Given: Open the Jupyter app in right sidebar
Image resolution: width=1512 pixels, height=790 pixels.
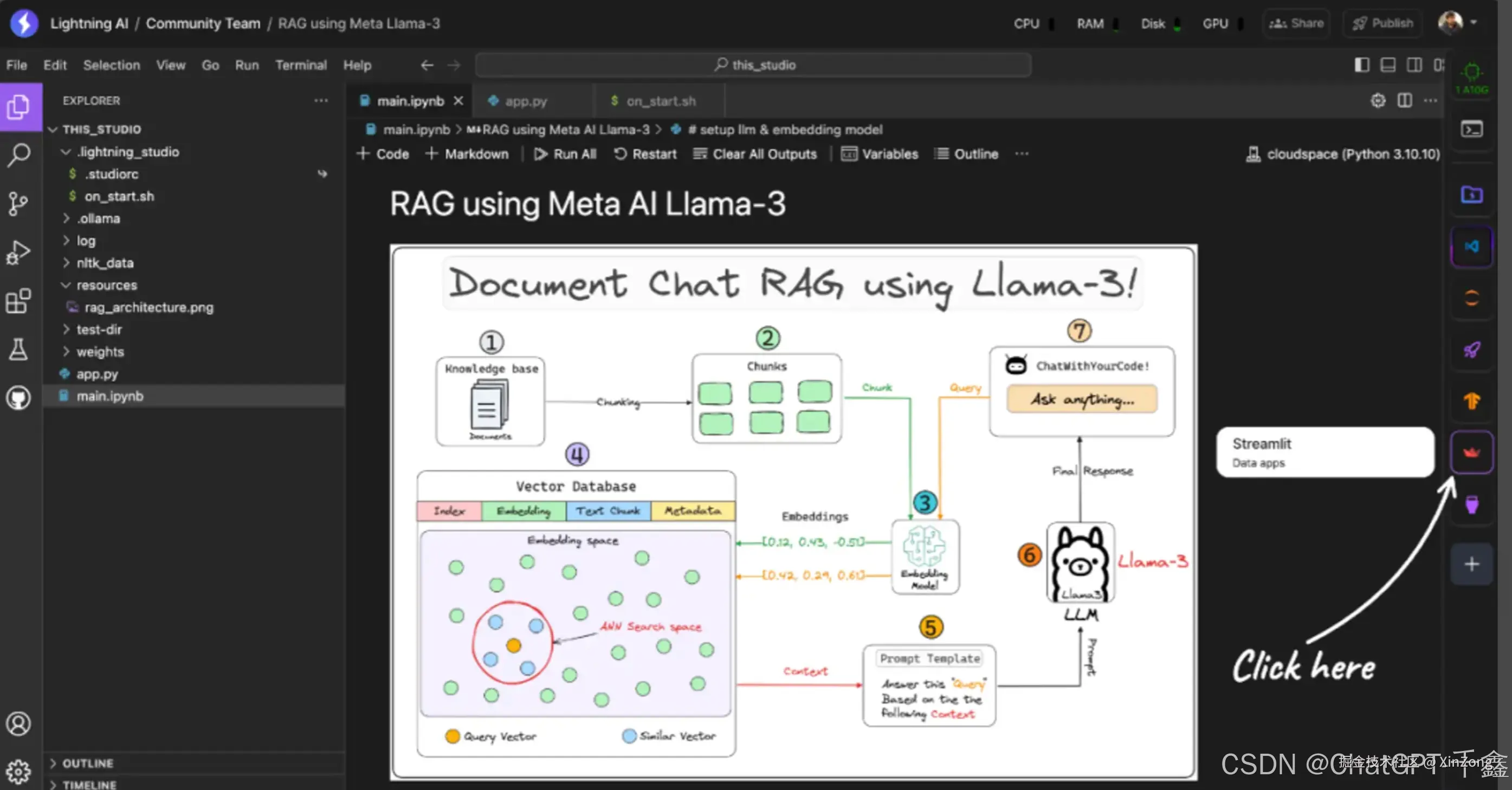Looking at the screenshot, I should tap(1471, 298).
